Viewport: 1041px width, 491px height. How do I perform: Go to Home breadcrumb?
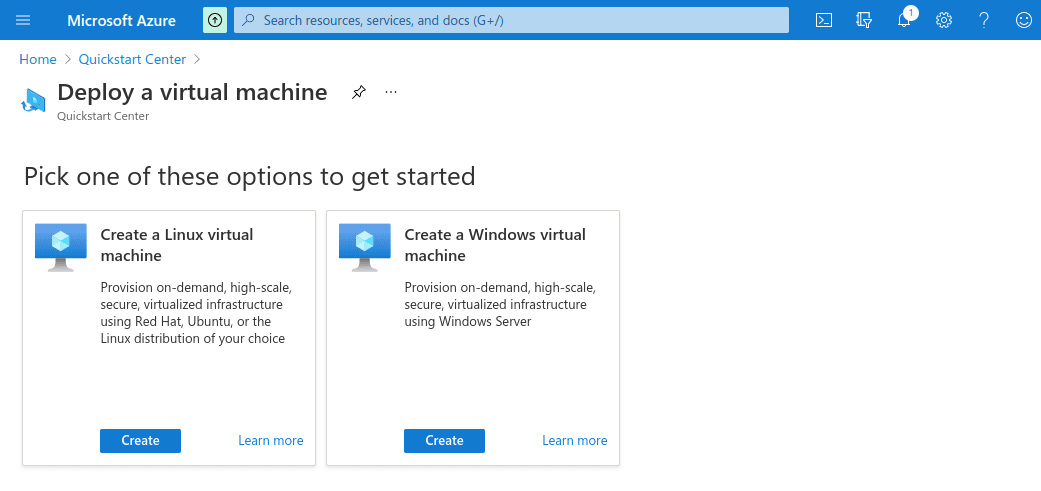point(38,59)
